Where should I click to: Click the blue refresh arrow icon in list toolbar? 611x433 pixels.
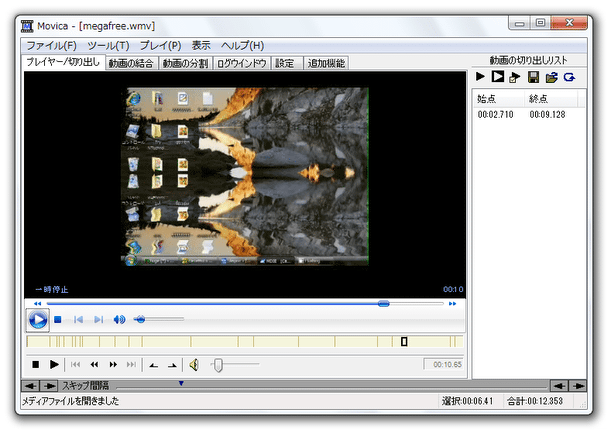click(x=569, y=77)
